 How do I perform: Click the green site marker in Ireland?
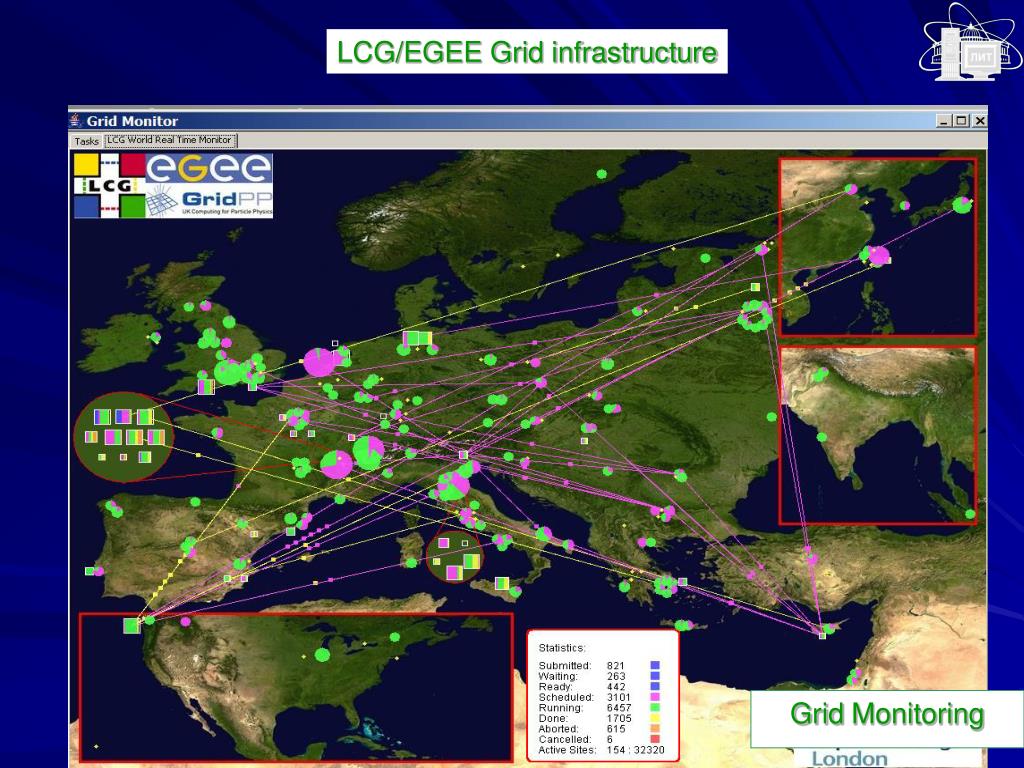pos(155,337)
